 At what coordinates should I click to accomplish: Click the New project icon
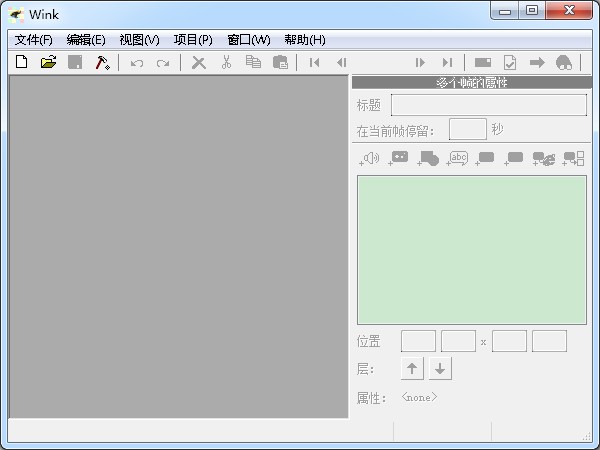pos(22,62)
